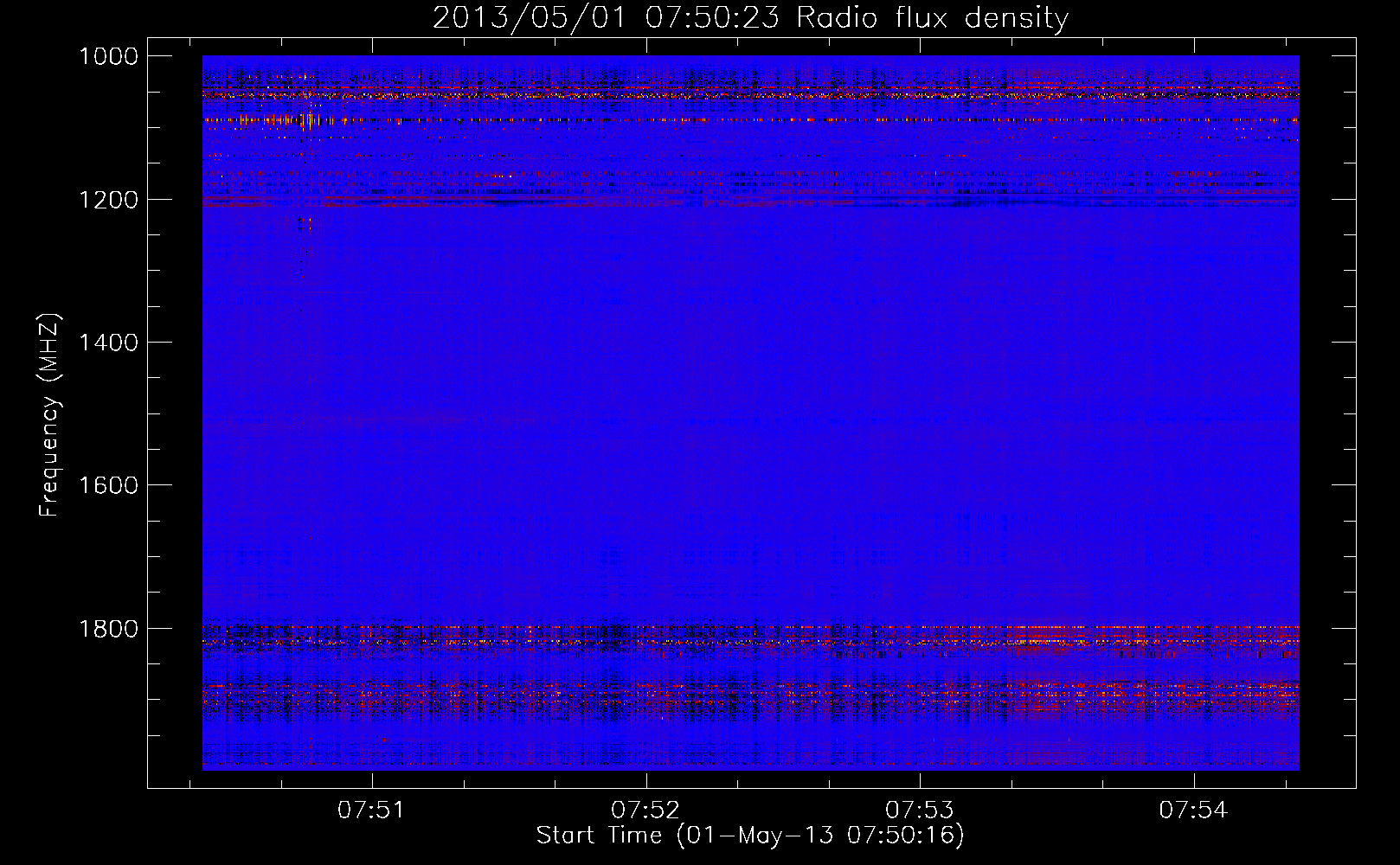Click the 07:51 time tick label
The image size is (1400, 865).
(x=372, y=811)
